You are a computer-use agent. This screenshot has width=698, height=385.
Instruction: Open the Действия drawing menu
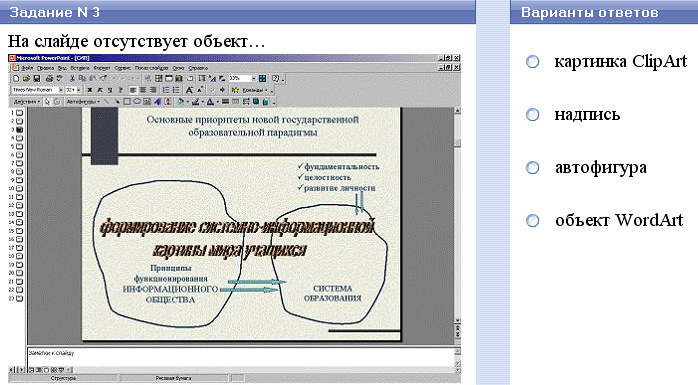pos(27,101)
